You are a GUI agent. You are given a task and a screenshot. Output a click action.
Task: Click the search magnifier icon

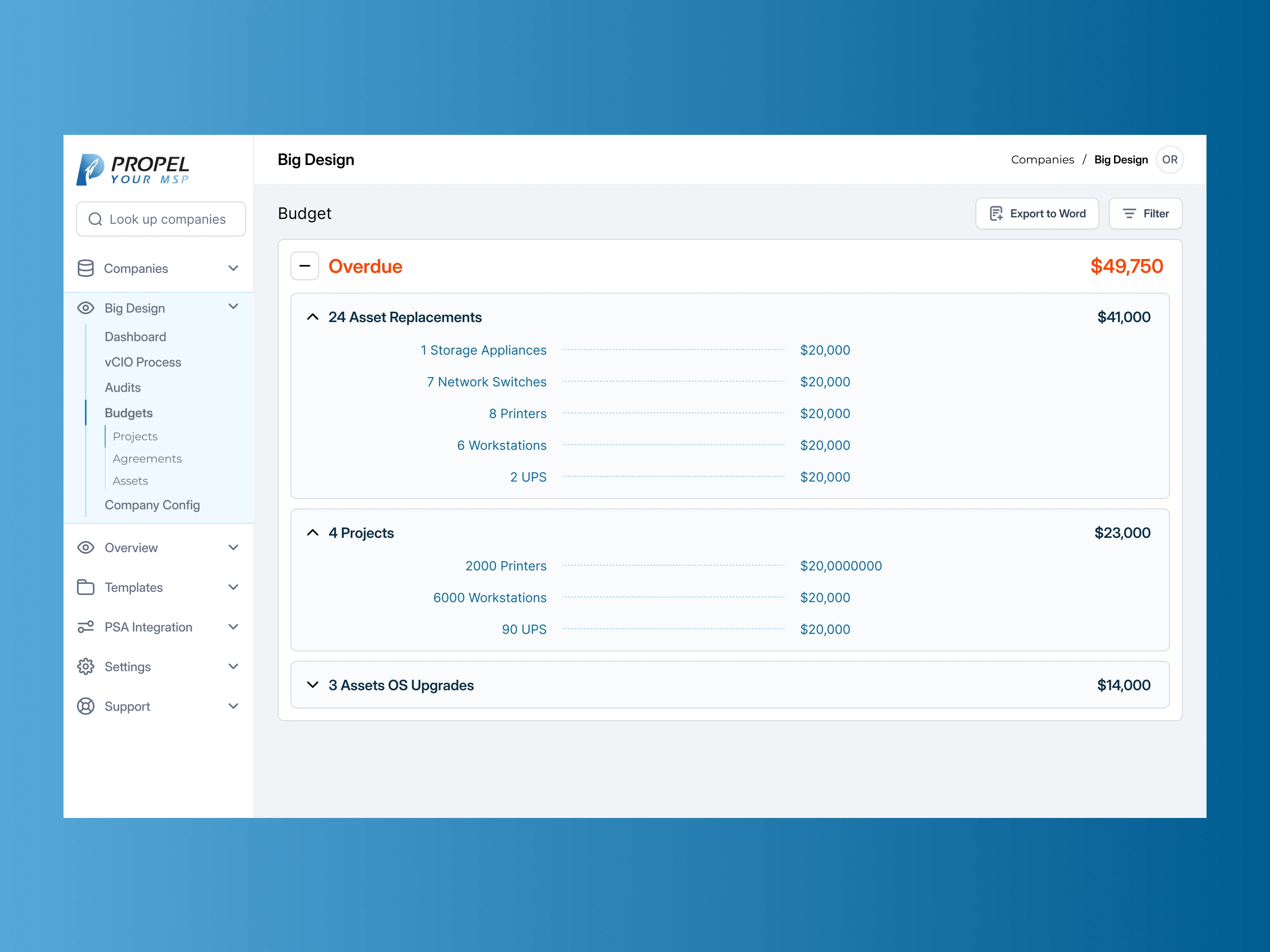click(x=95, y=219)
